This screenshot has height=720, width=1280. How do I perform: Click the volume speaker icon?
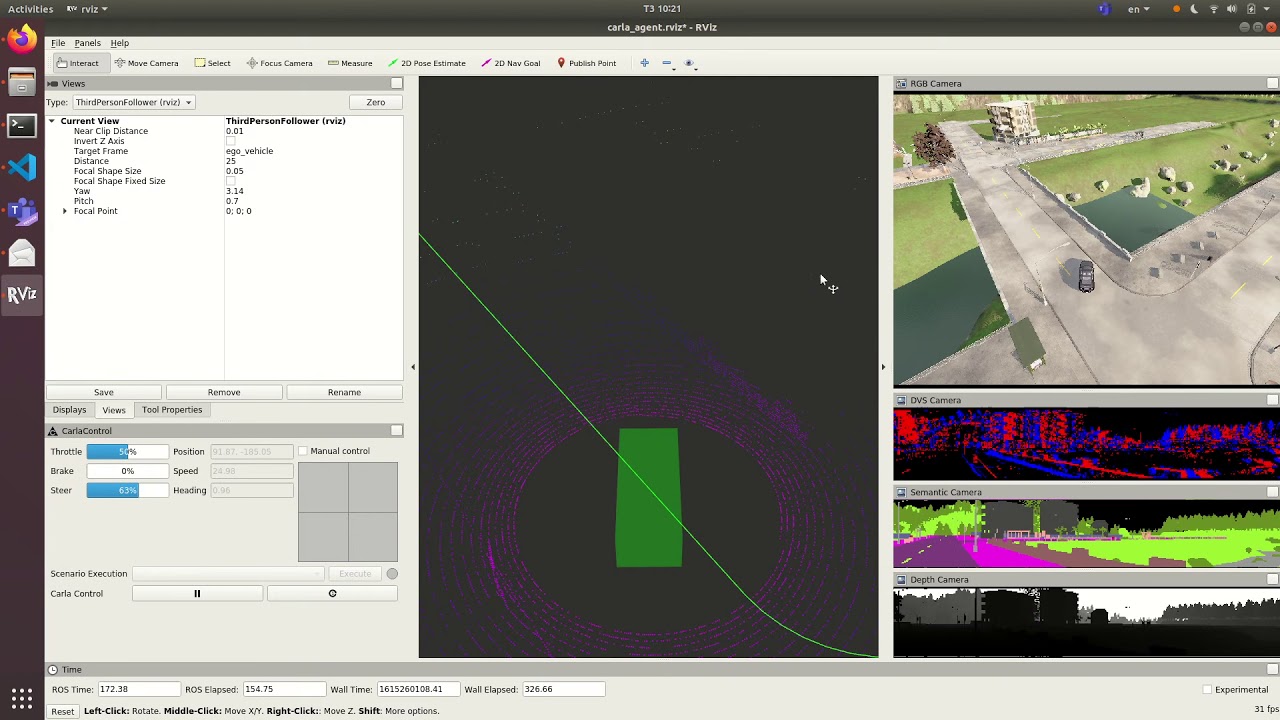1233,9
